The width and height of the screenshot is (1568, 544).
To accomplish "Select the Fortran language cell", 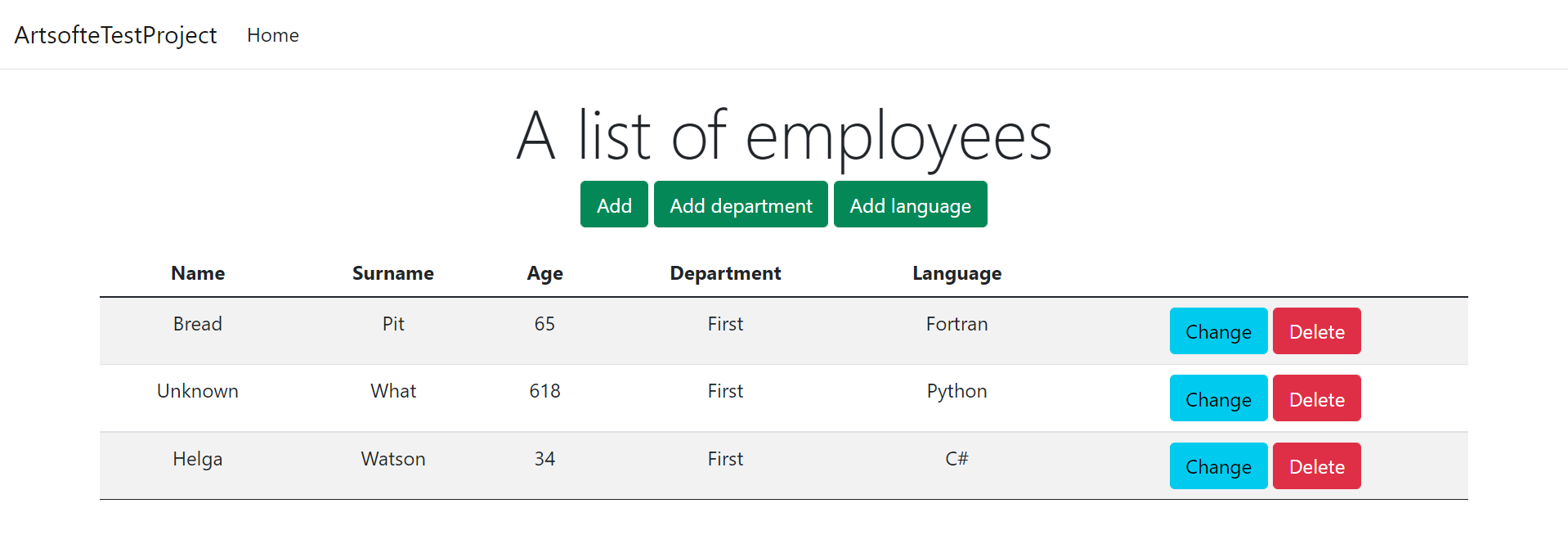I will pyautogui.click(x=956, y=324).
